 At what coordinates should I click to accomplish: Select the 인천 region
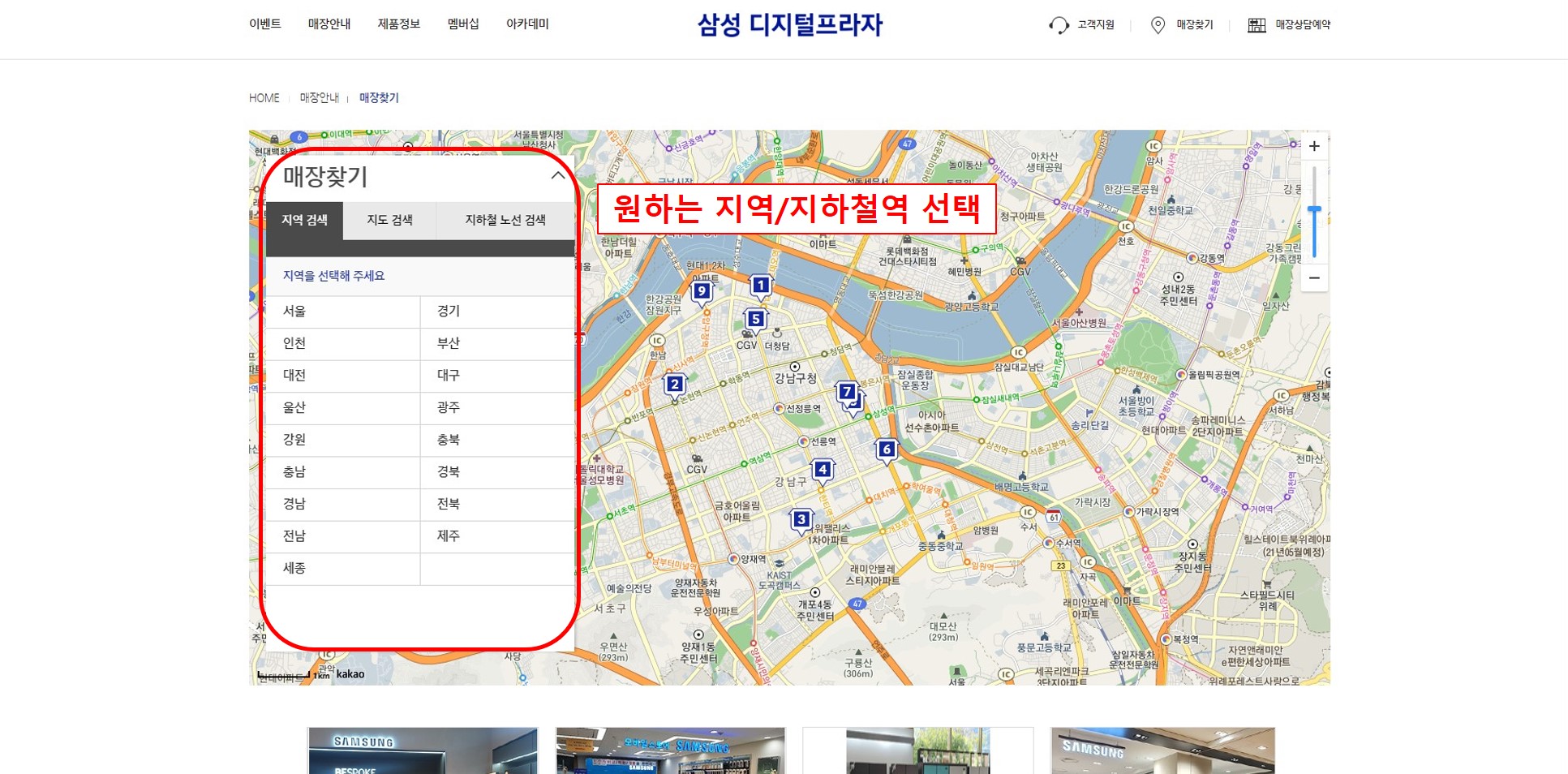(342, 344)
